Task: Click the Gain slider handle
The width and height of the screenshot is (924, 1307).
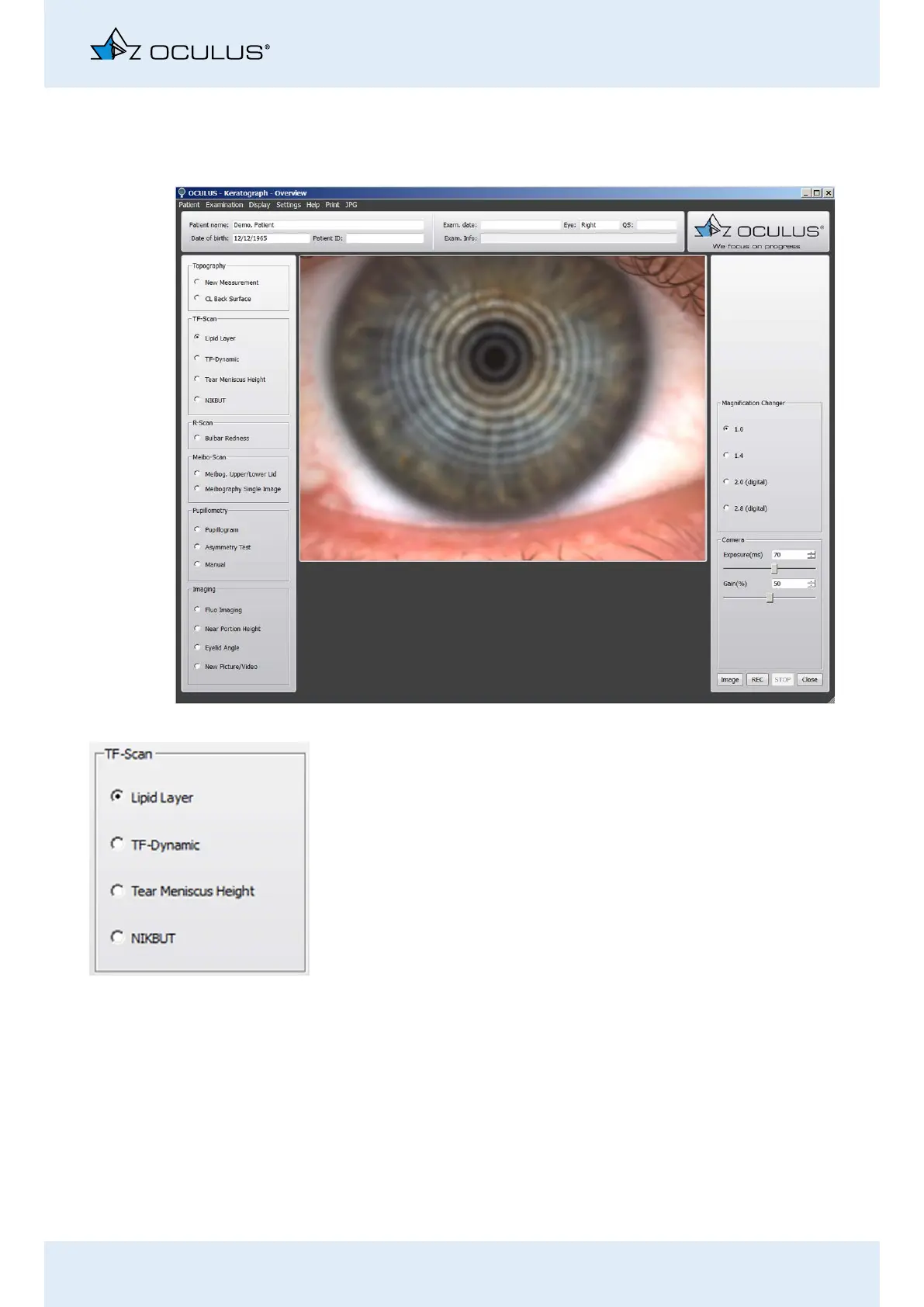Action: click(x=770, y=598)
